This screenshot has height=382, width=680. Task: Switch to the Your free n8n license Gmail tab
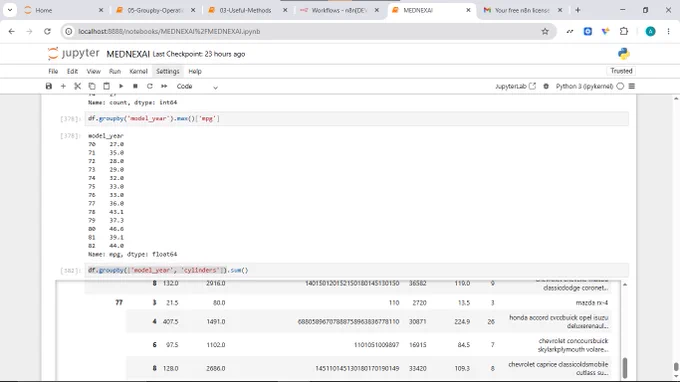522,10
